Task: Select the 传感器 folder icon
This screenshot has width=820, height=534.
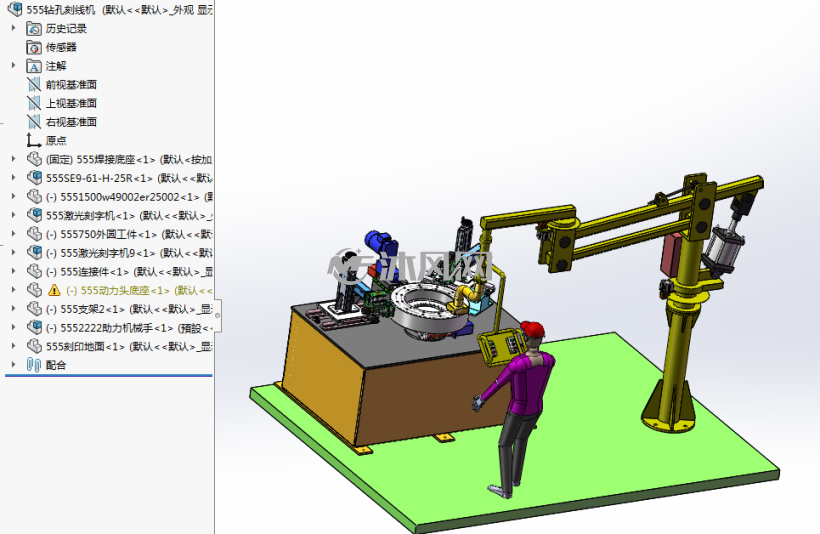Action: point(34,48)
